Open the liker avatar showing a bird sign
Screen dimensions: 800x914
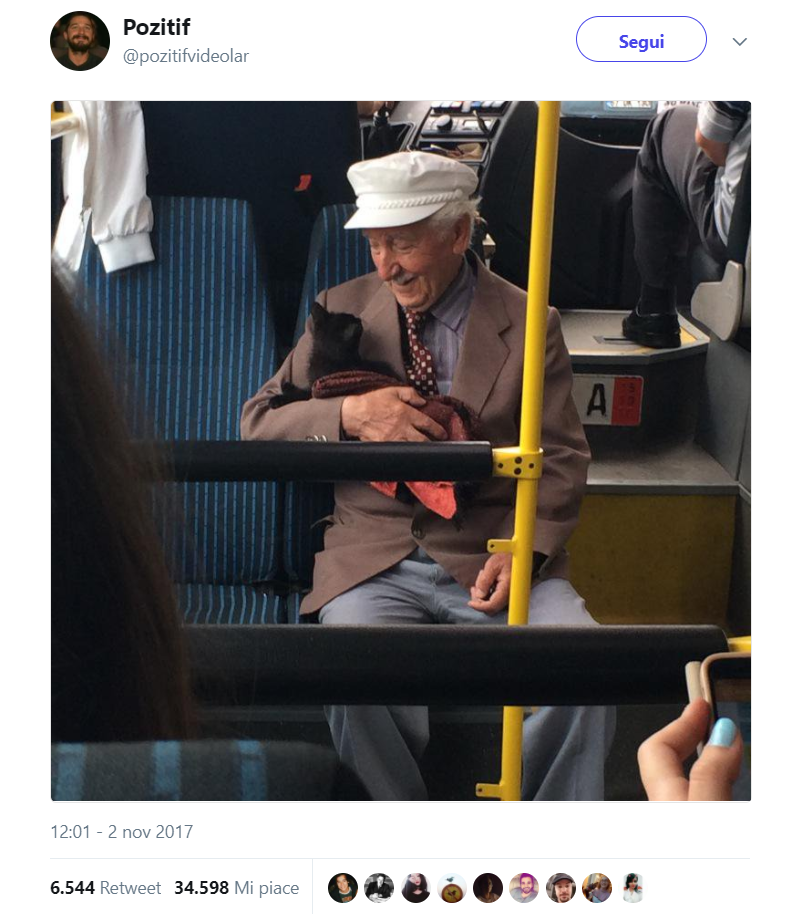point(452,888)
